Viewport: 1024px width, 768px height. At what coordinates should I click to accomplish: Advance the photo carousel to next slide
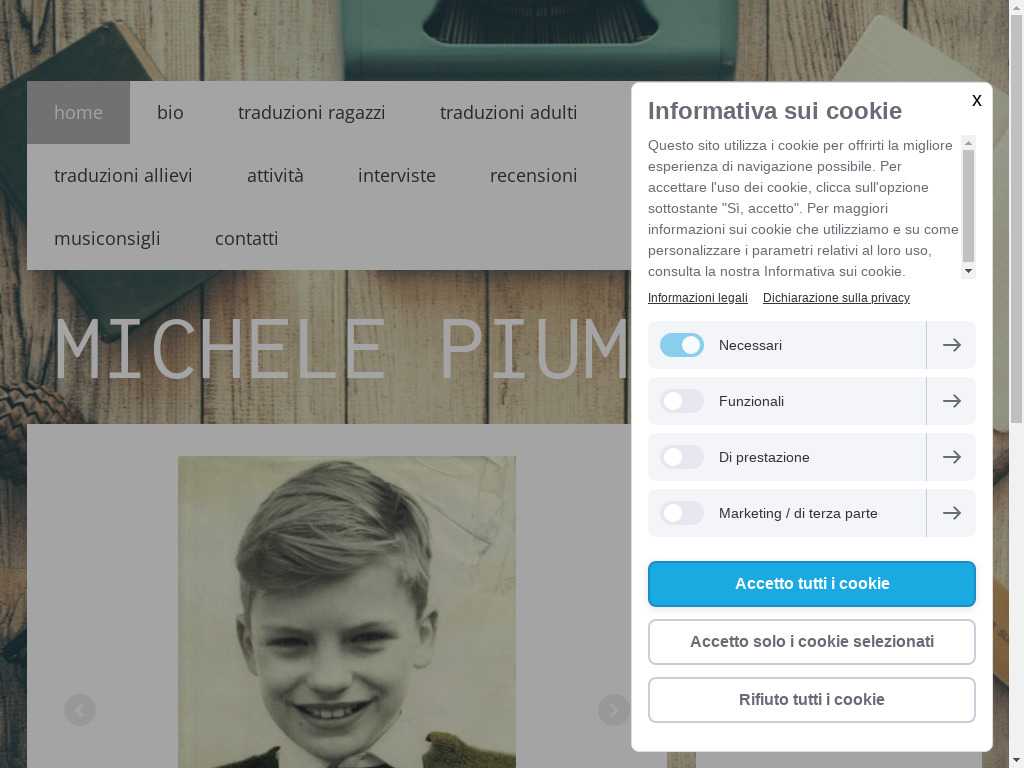pos(614,710)
